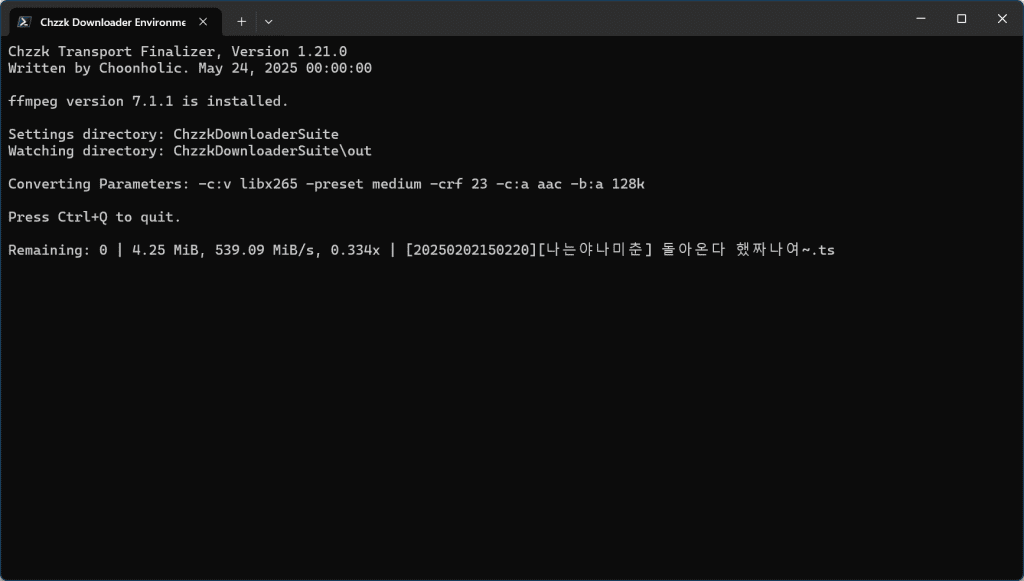Click the Settings directory line
This screenshot has width=1024, height=581.
tap(173, 134)
